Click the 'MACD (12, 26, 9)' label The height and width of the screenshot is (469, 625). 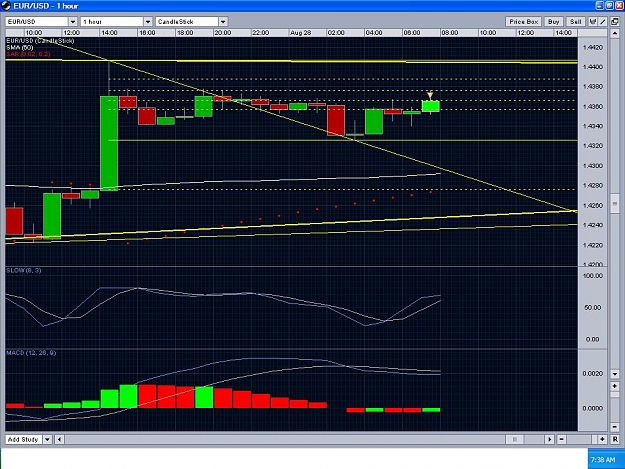coord(31,353)
